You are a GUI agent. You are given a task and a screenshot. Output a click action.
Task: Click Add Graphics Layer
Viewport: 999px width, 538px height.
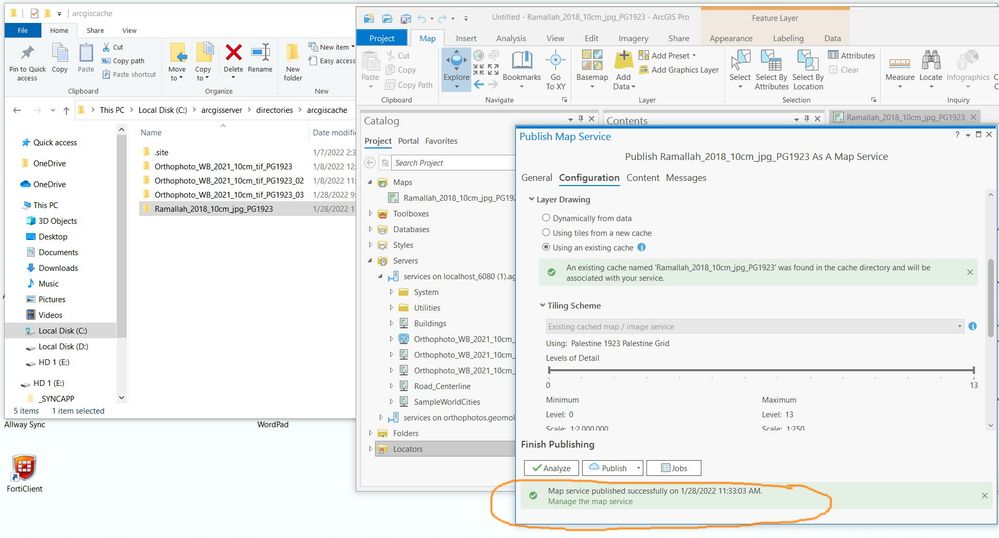coord(679,69)
